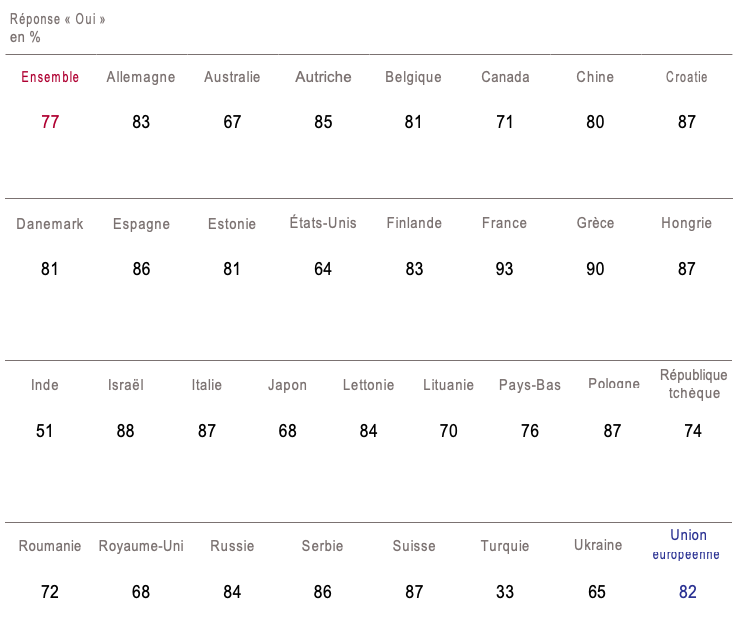The height and width of the screenshot is (621, 744).
Task: Click the Pays-Bas country label
Action: pos(530,385)
